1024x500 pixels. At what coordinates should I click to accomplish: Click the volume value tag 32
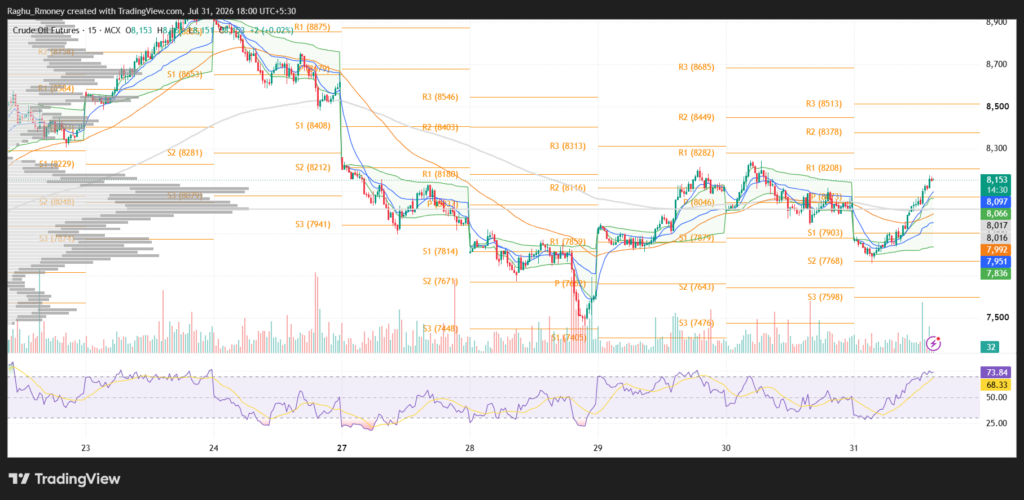coord(991,347)
